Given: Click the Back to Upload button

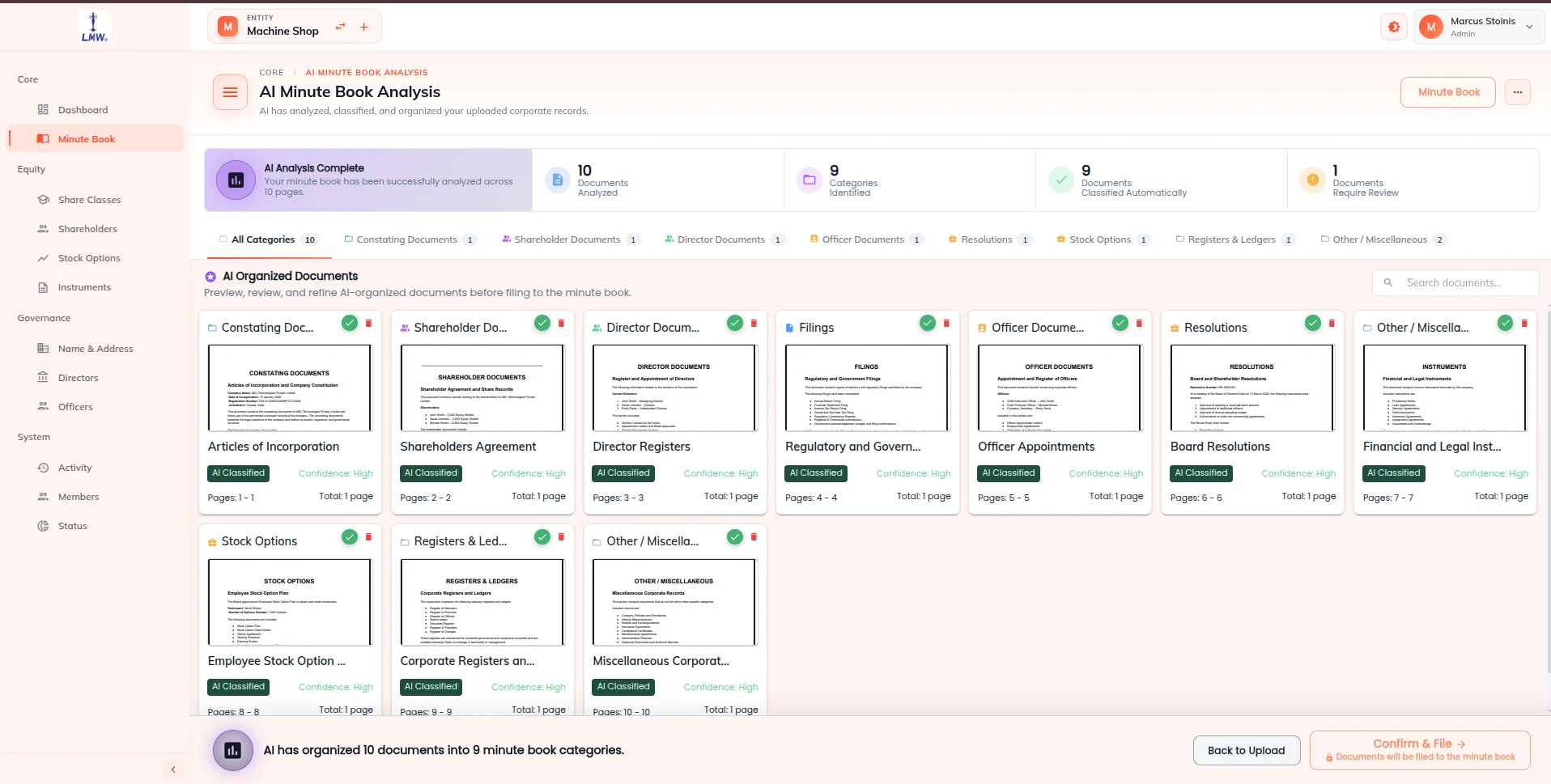Looking at the screenshot, I should [1246, 751].
